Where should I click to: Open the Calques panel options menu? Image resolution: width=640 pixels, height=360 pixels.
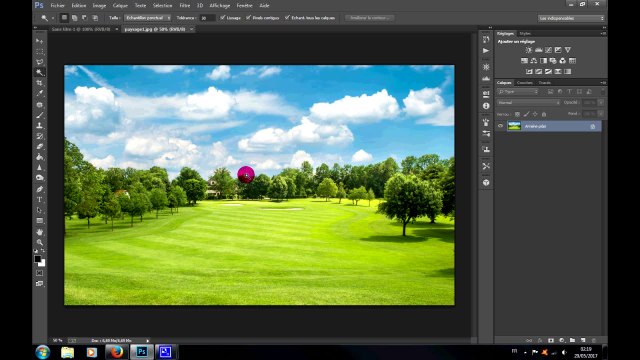click(603, 83)
